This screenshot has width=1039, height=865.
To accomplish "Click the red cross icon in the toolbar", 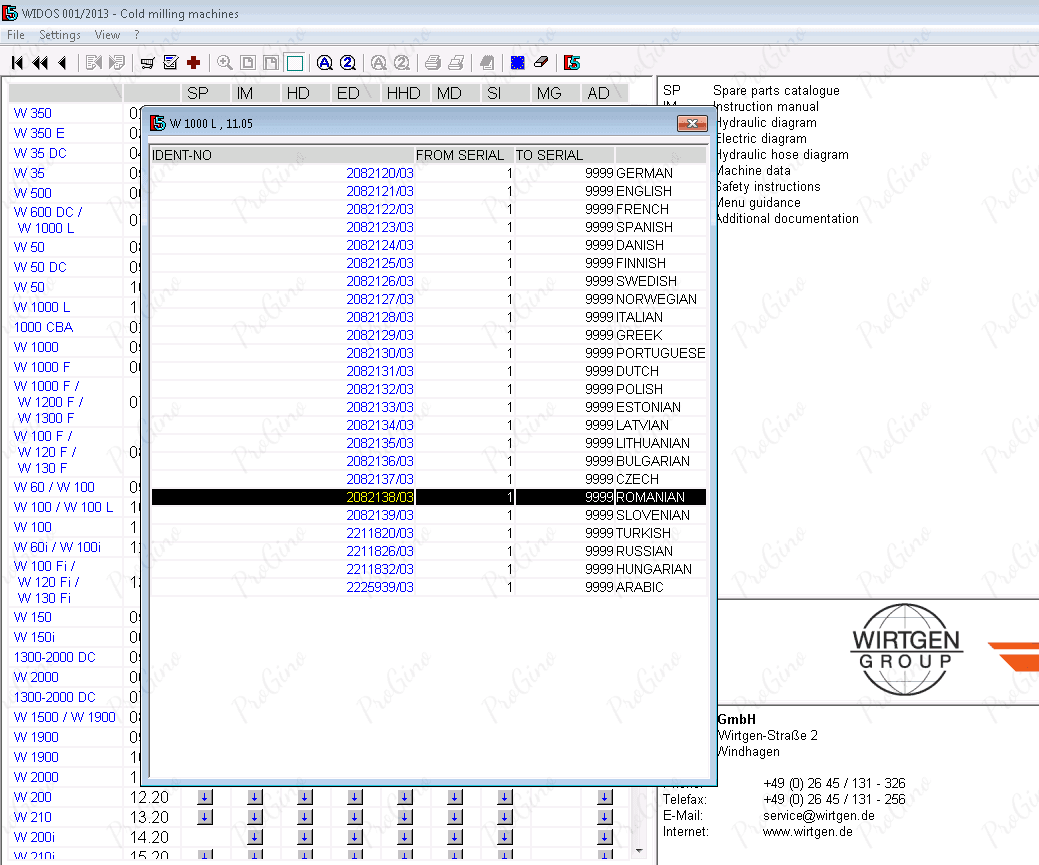I will pos(193,63).
